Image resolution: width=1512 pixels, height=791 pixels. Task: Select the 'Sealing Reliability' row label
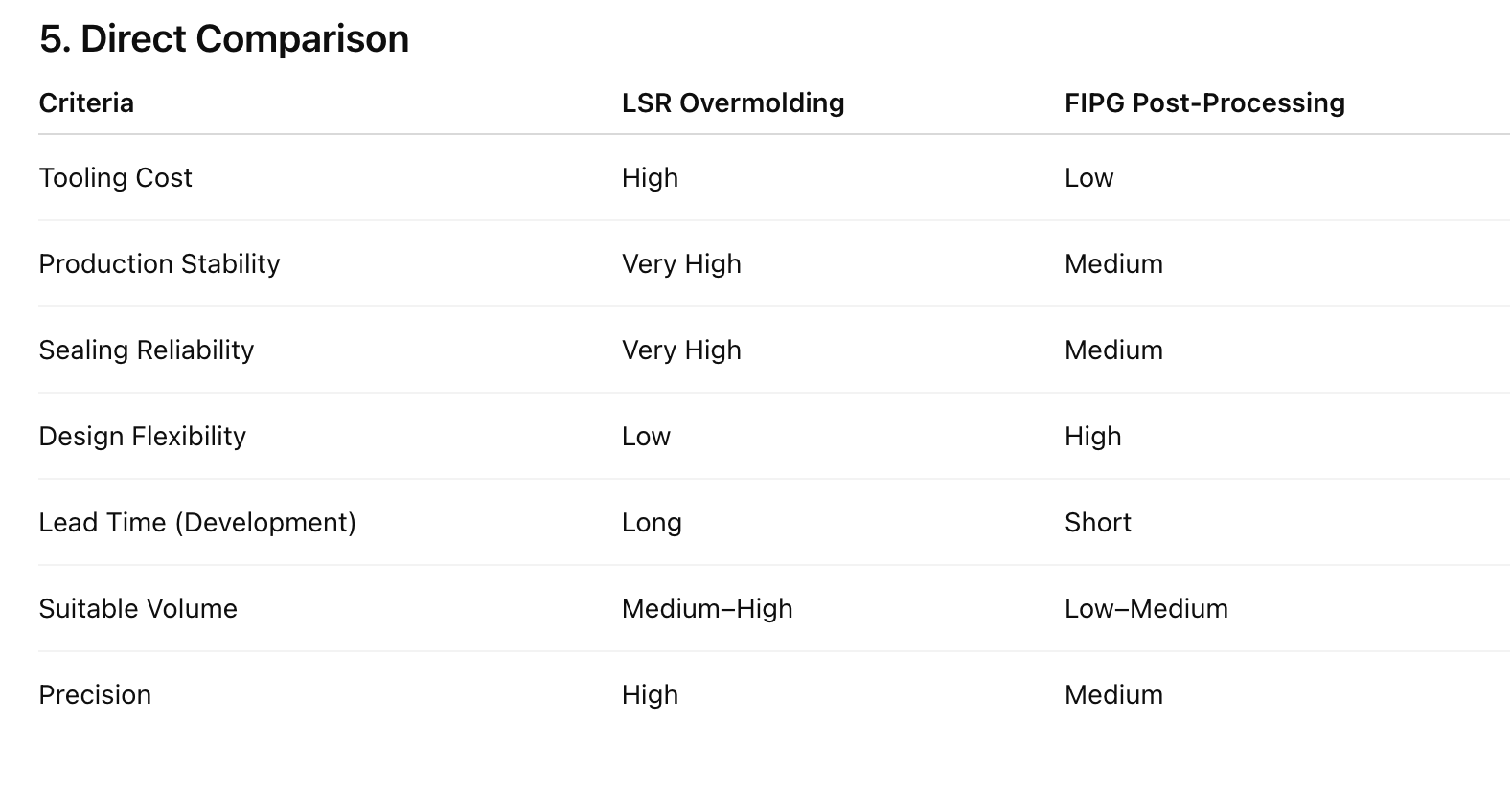[146, 350]
